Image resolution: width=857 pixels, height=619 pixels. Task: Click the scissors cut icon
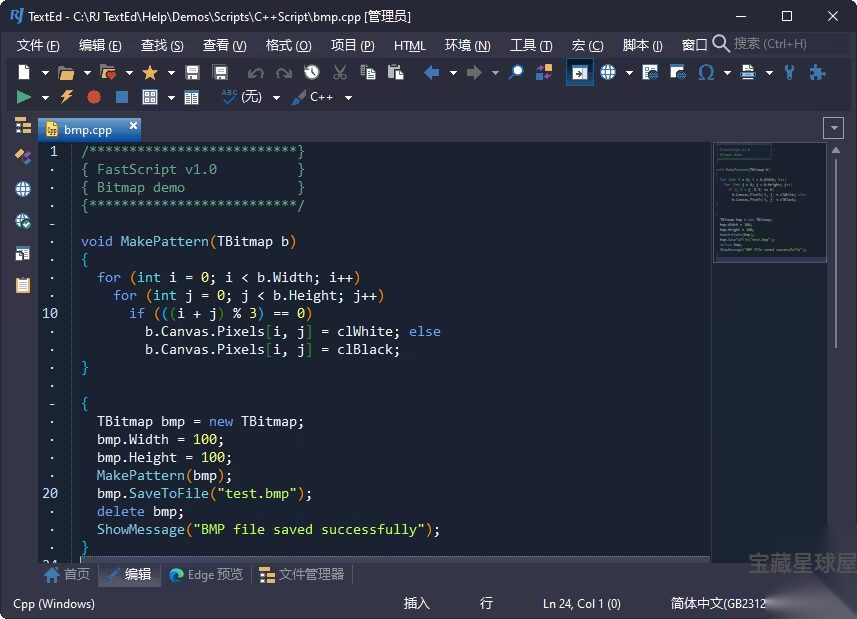pyautogui.click(x=340, y=72)
